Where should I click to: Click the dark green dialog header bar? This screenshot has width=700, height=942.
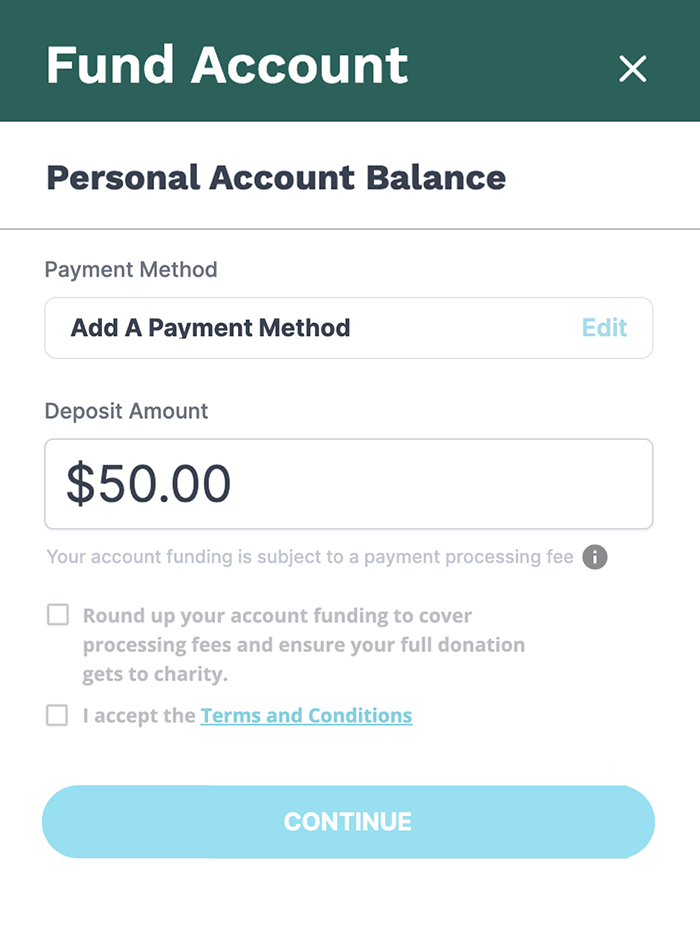click(x=350, y=61)
